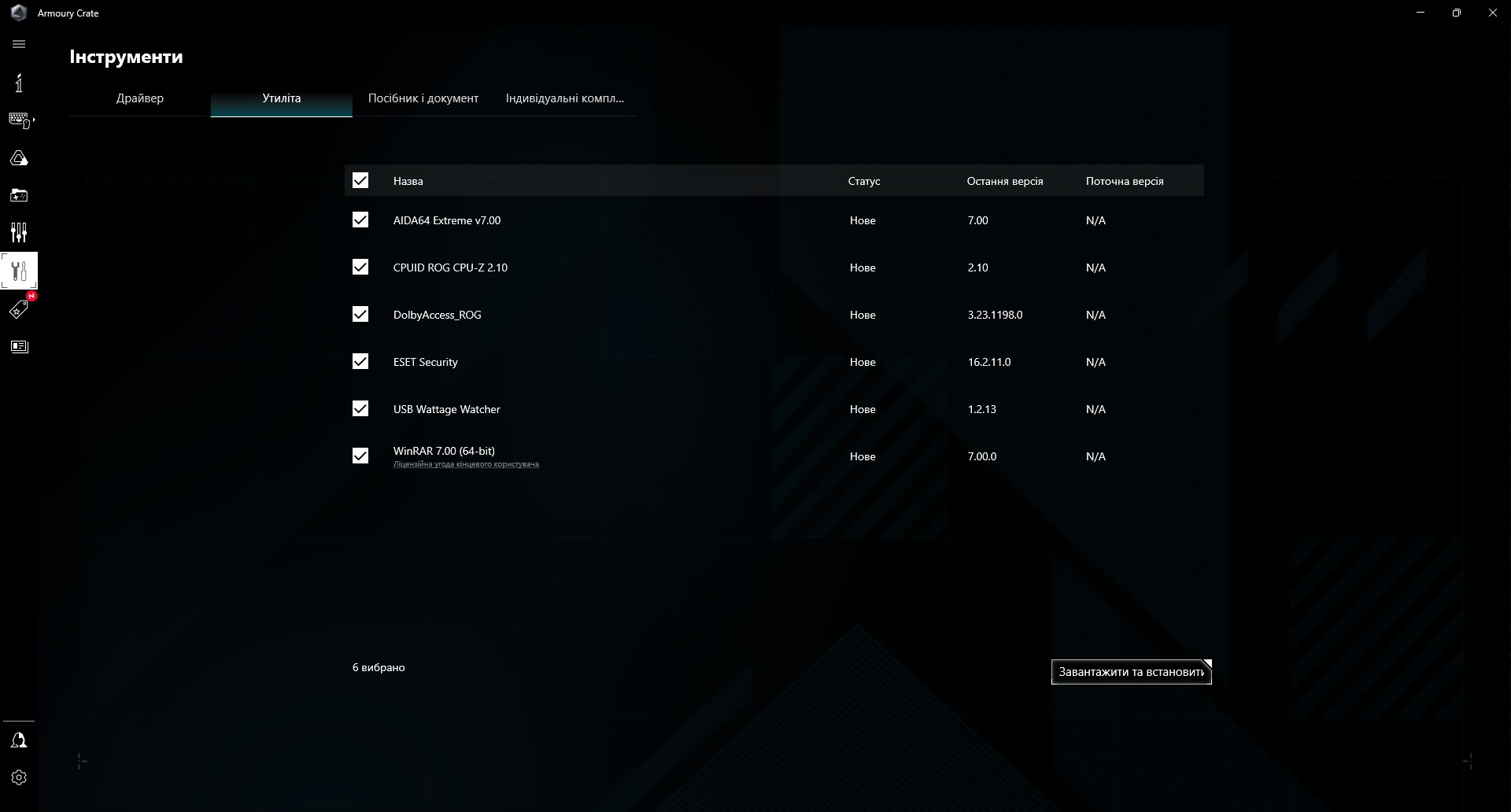This screenshot has height=812, width=1511.
Task: Switch to the Драйвер tab
Action: [140, 98]
